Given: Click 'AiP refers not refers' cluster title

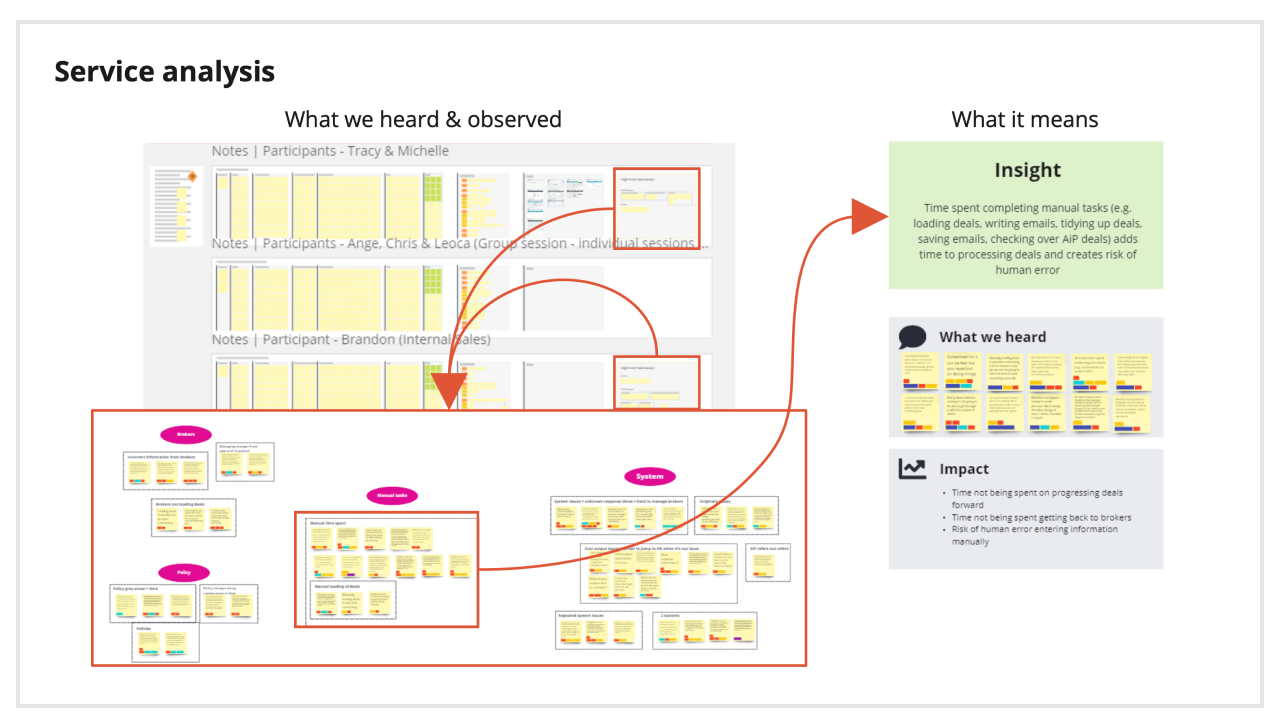Looking at the screenshot, I should point(769,548).
